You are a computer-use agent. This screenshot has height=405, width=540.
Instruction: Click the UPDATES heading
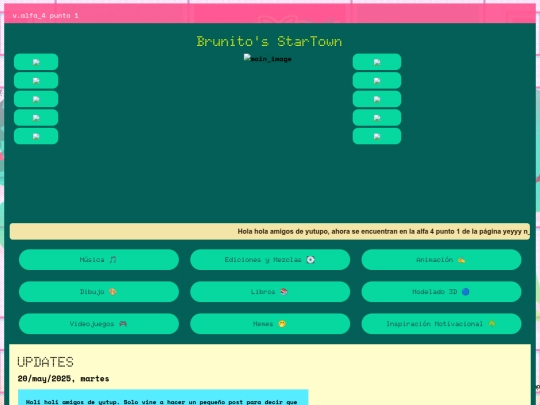point(45,362)
